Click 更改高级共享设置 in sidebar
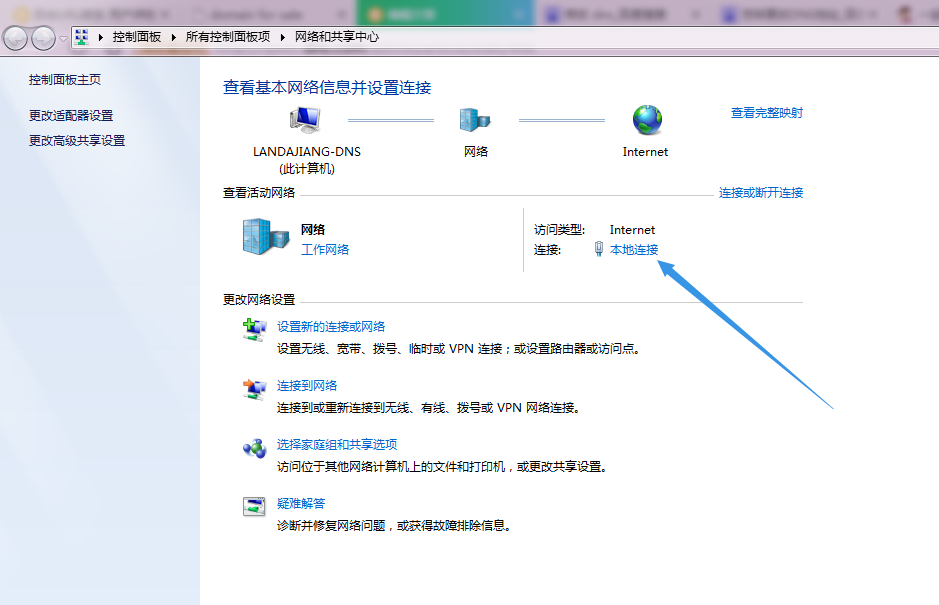Screen dimensions: 939x605 point(77,141)
